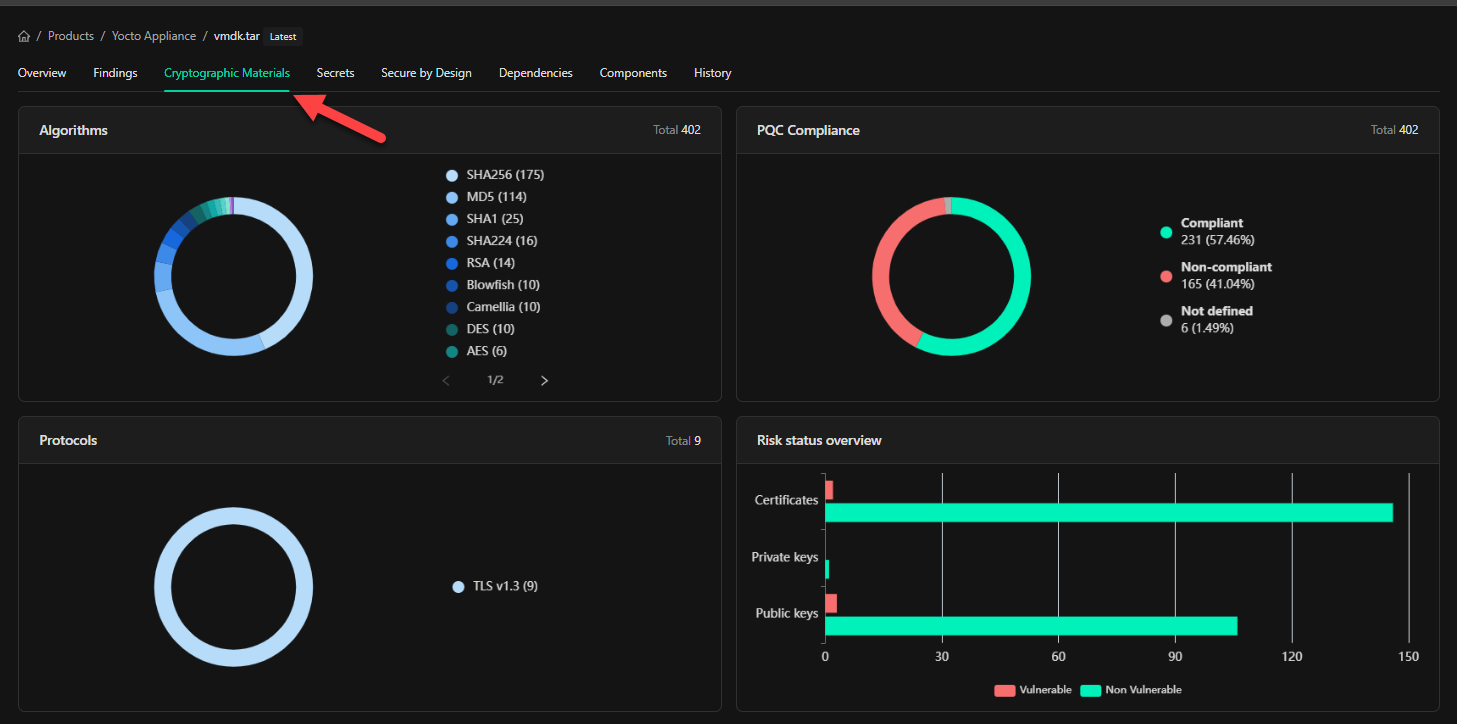The image size is (1457, 724).
Task: Open Yocto Appliance breadcrumb
Action: pyautogui.click(x=154, y=36)
